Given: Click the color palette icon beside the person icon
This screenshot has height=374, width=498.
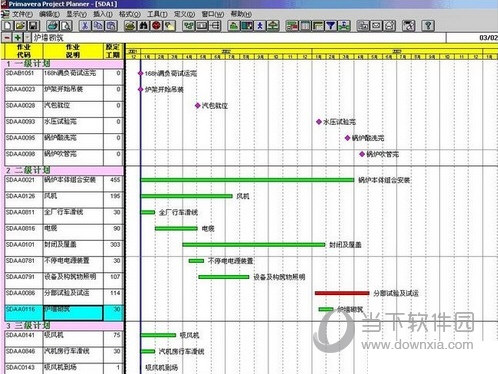Looking at the screenshot, I should click(247, 26).
